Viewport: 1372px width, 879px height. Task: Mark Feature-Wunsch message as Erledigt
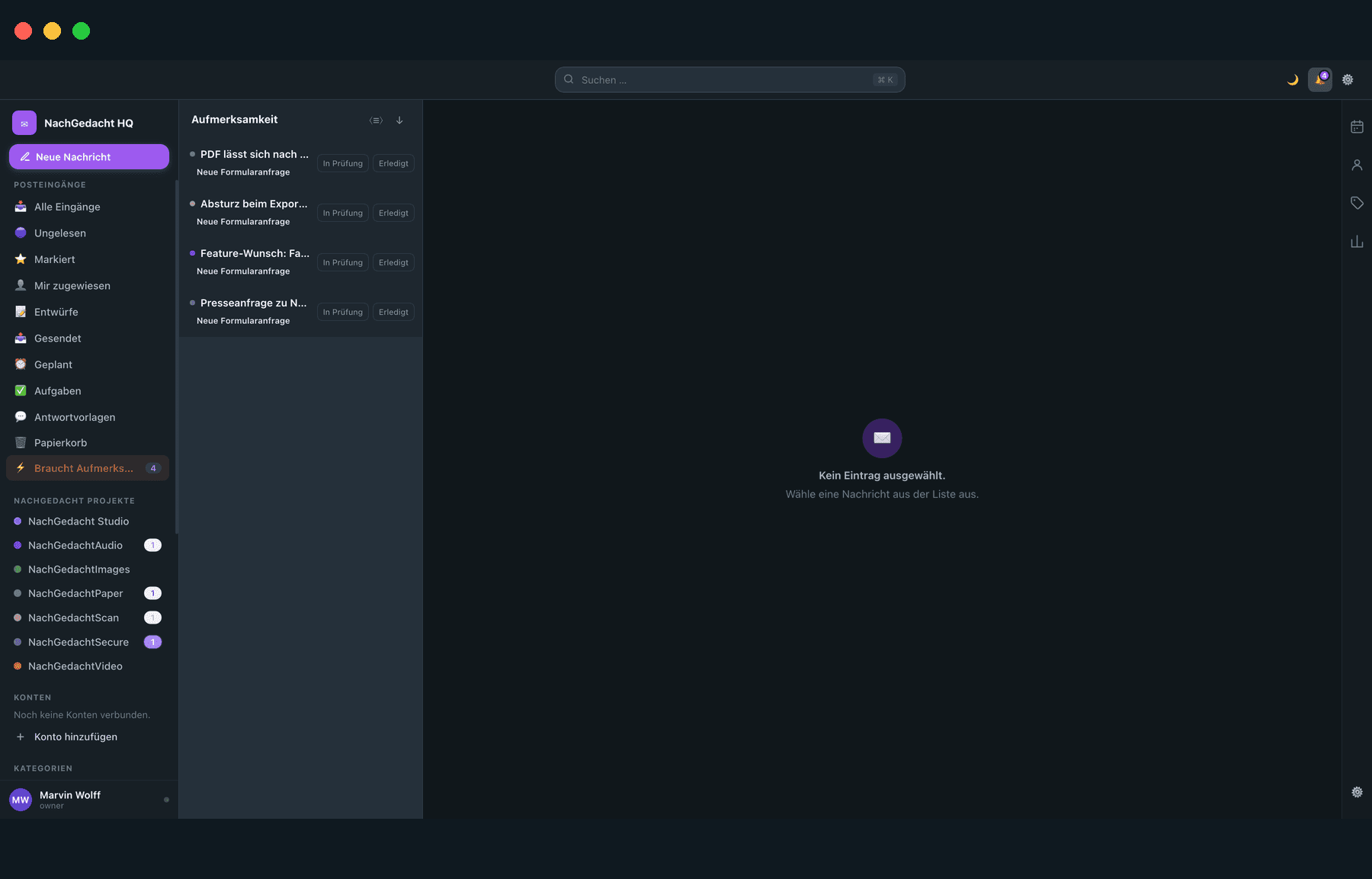(x=393, y=262)
